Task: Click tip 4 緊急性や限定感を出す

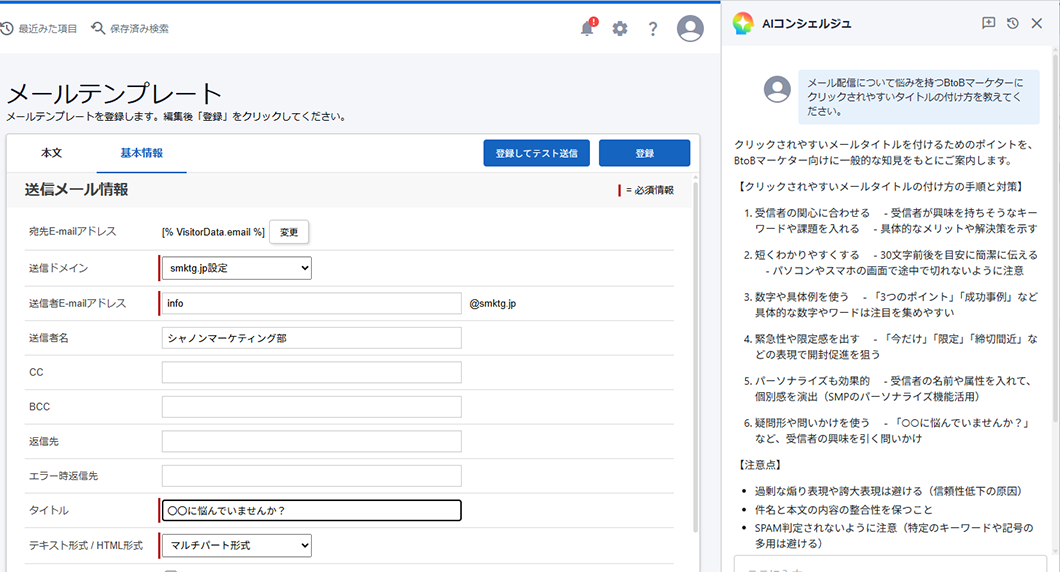Action: (890, 346)
